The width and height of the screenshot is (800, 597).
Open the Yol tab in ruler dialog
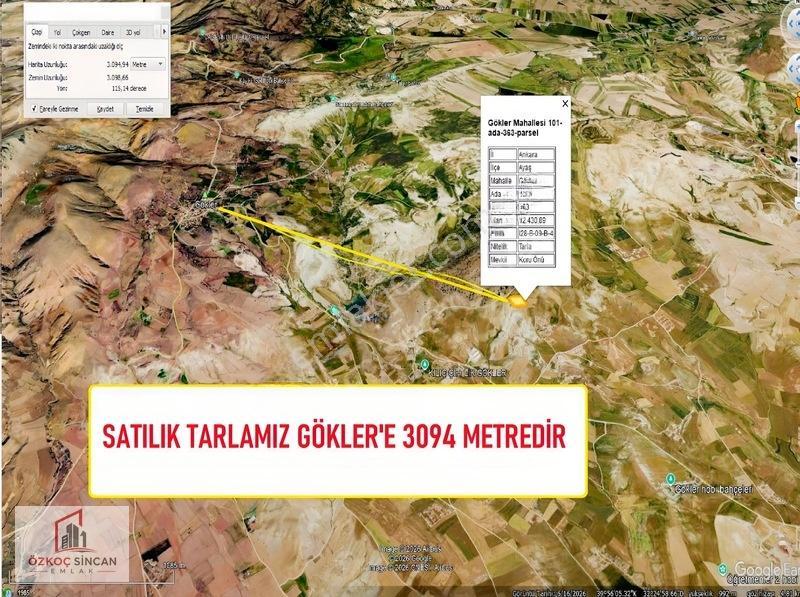tap(58, 32)
